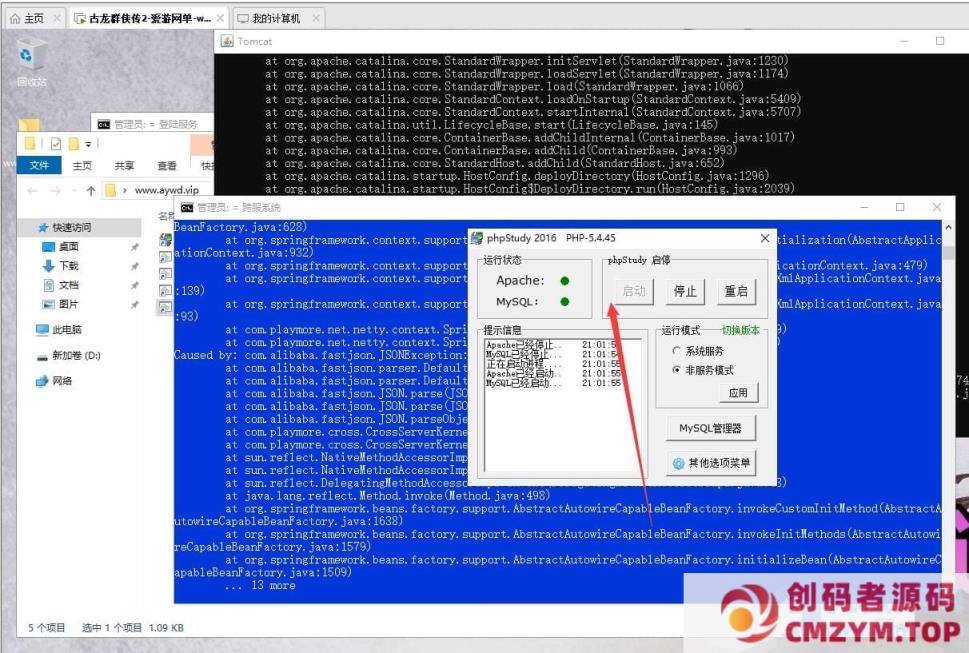Click the 切换版本 link
The height and width of the screenshot is (653, 969).
(741, 330)
